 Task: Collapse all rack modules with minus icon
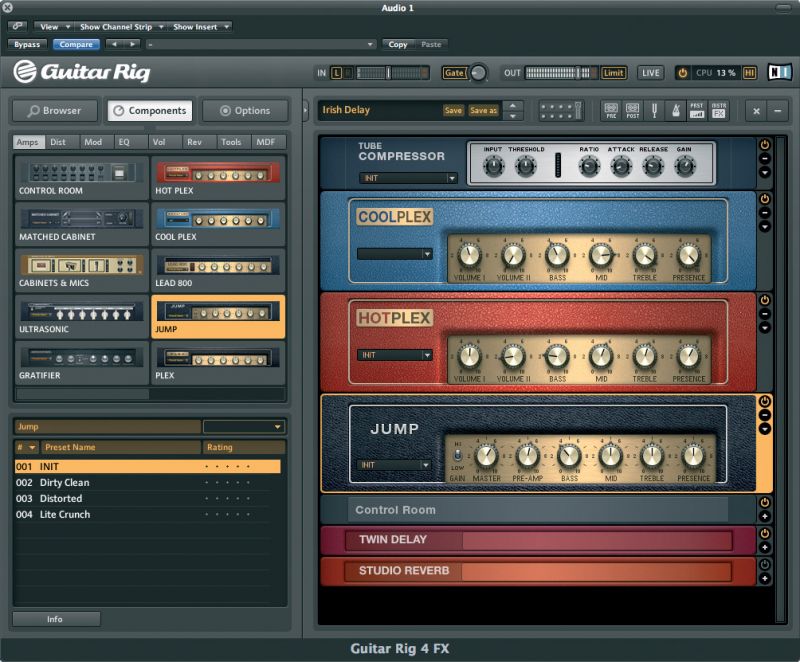click(778, 111)
